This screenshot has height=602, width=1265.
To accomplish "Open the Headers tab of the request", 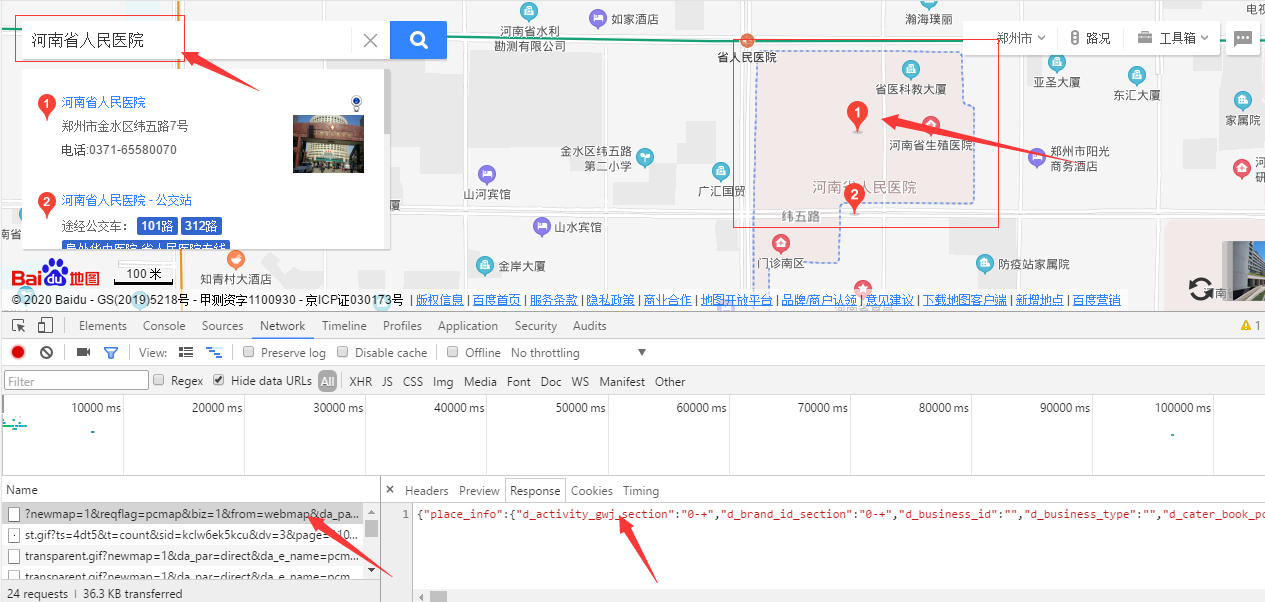I will [x=426, y=491].
